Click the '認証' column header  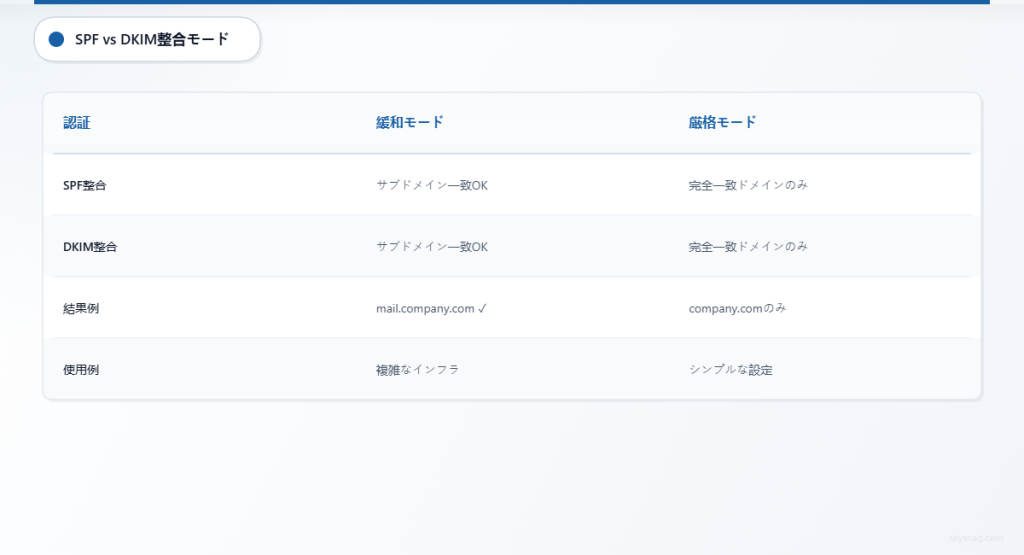click(x=76, y=123)
